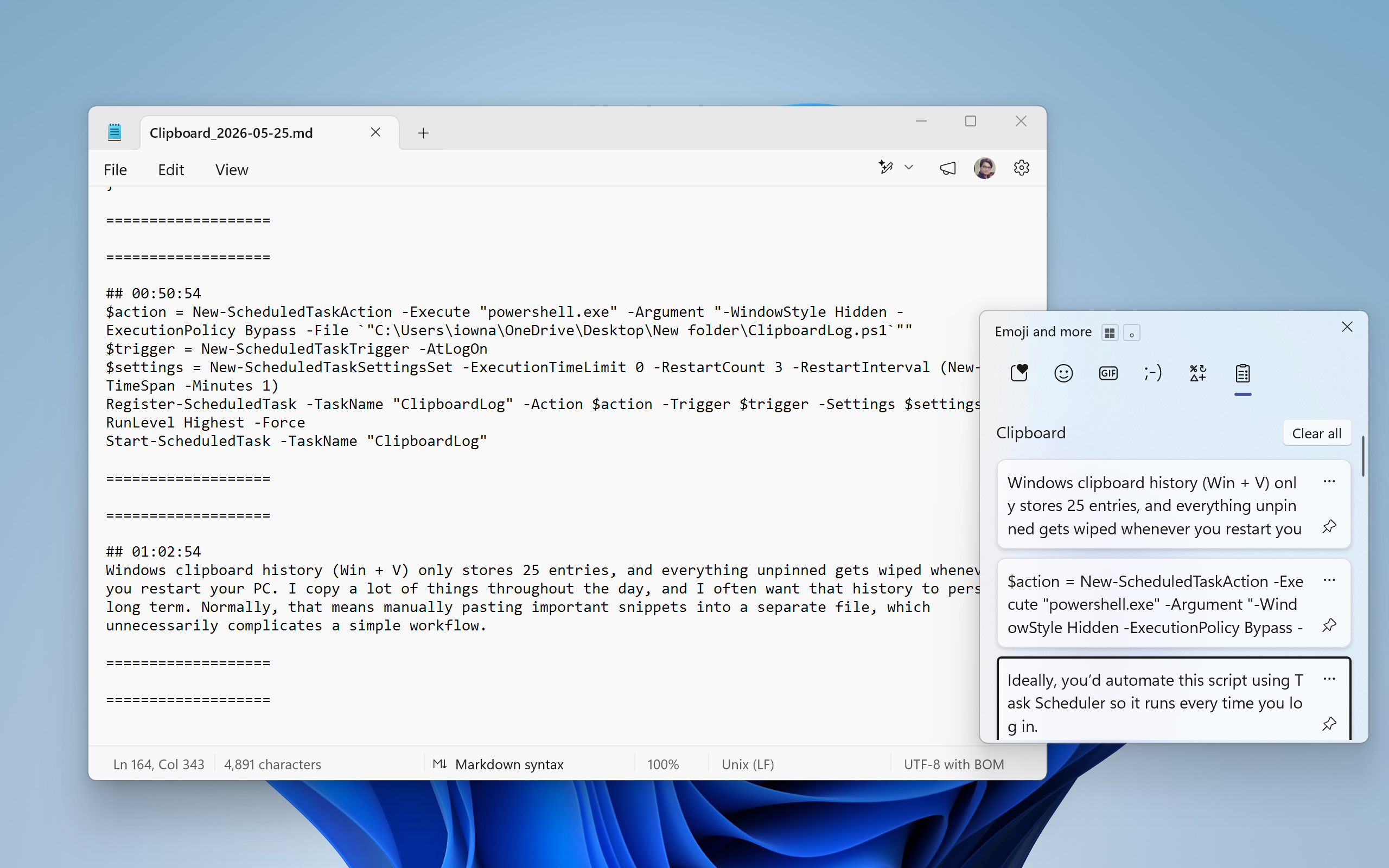Click the 100% zoom status

[663, 764]
